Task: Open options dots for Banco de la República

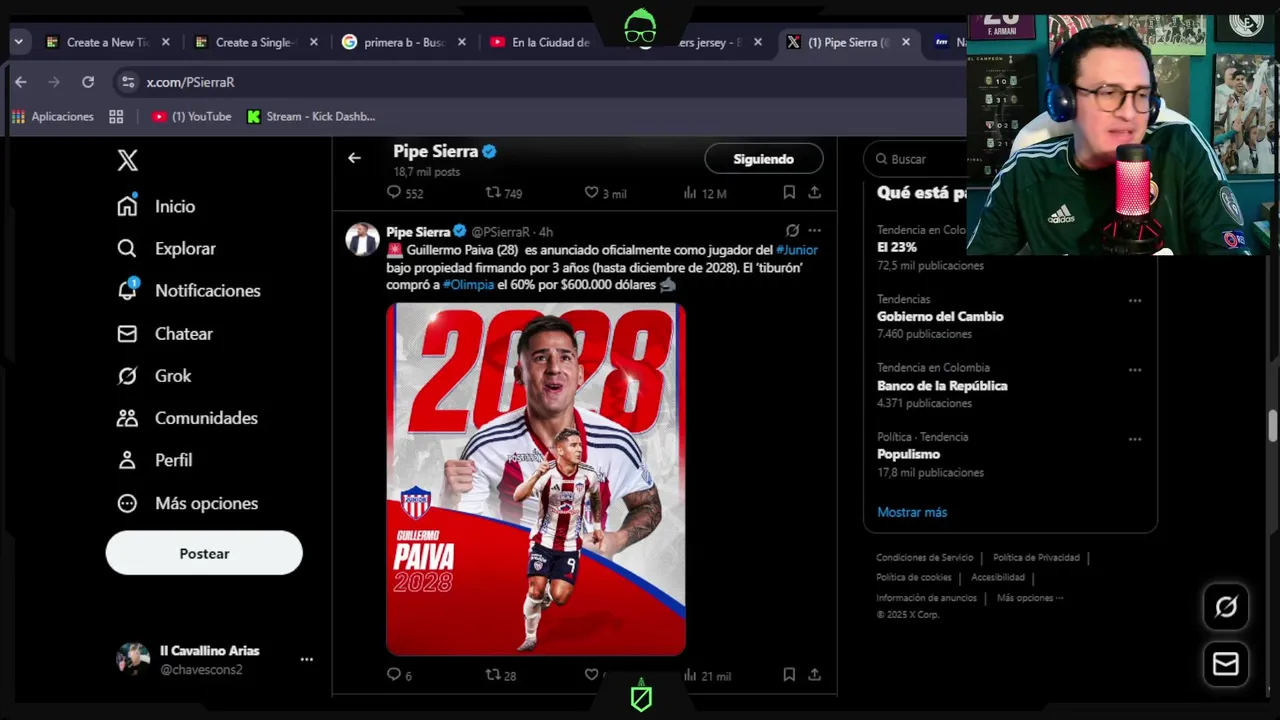Action: [1135, 370]
